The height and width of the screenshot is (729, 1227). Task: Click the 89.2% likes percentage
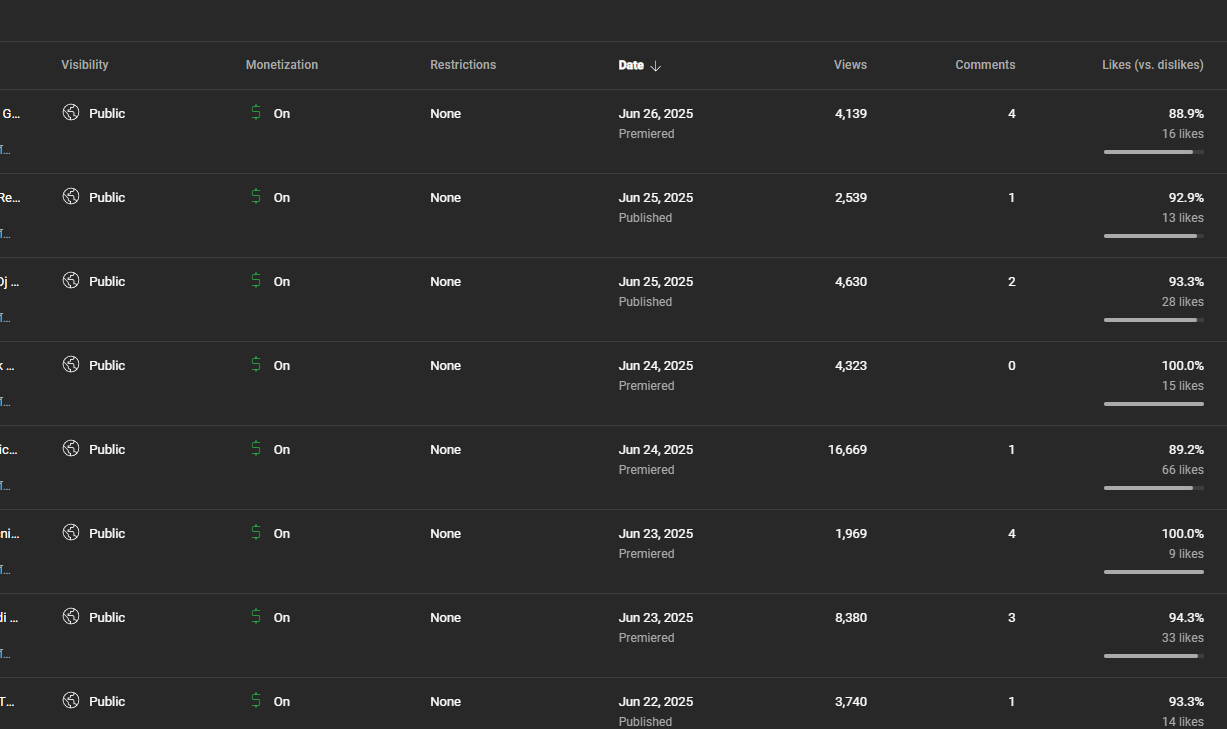coord(1186,450)
